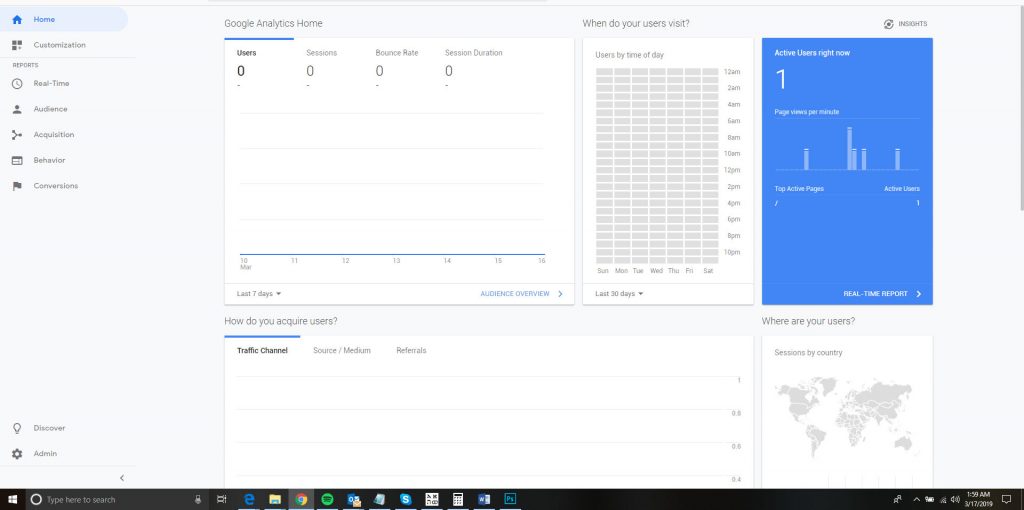Open Outlook from the taskbar

click(353, 500)
